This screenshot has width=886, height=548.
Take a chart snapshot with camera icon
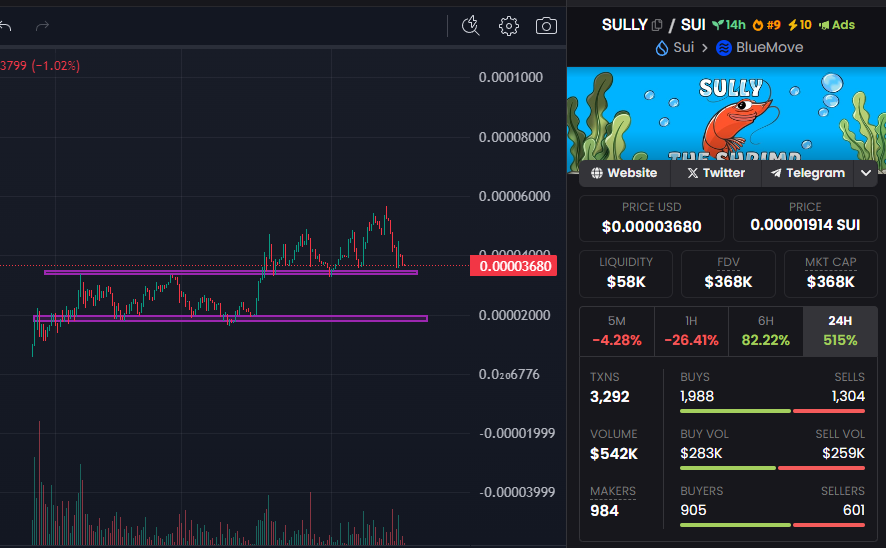[546, 26]
